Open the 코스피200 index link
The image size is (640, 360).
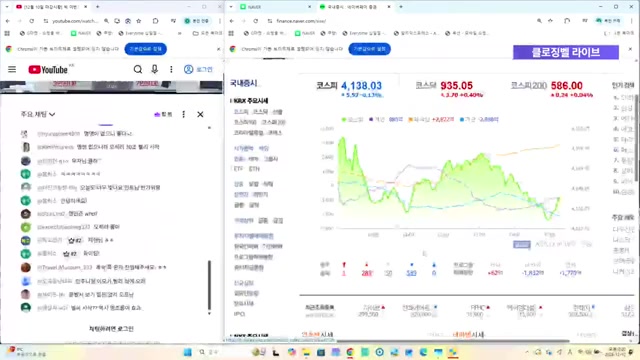click(529, 85)
